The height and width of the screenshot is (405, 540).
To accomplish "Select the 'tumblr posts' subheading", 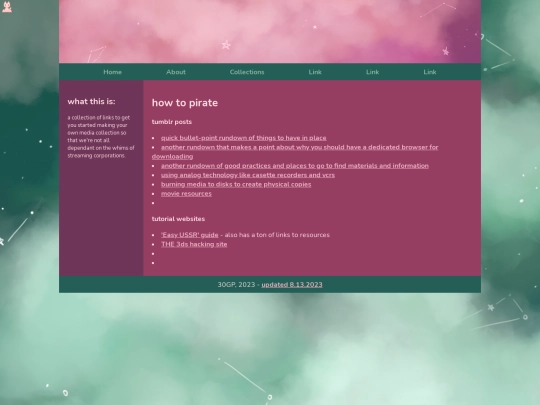I will pos(172,122).
